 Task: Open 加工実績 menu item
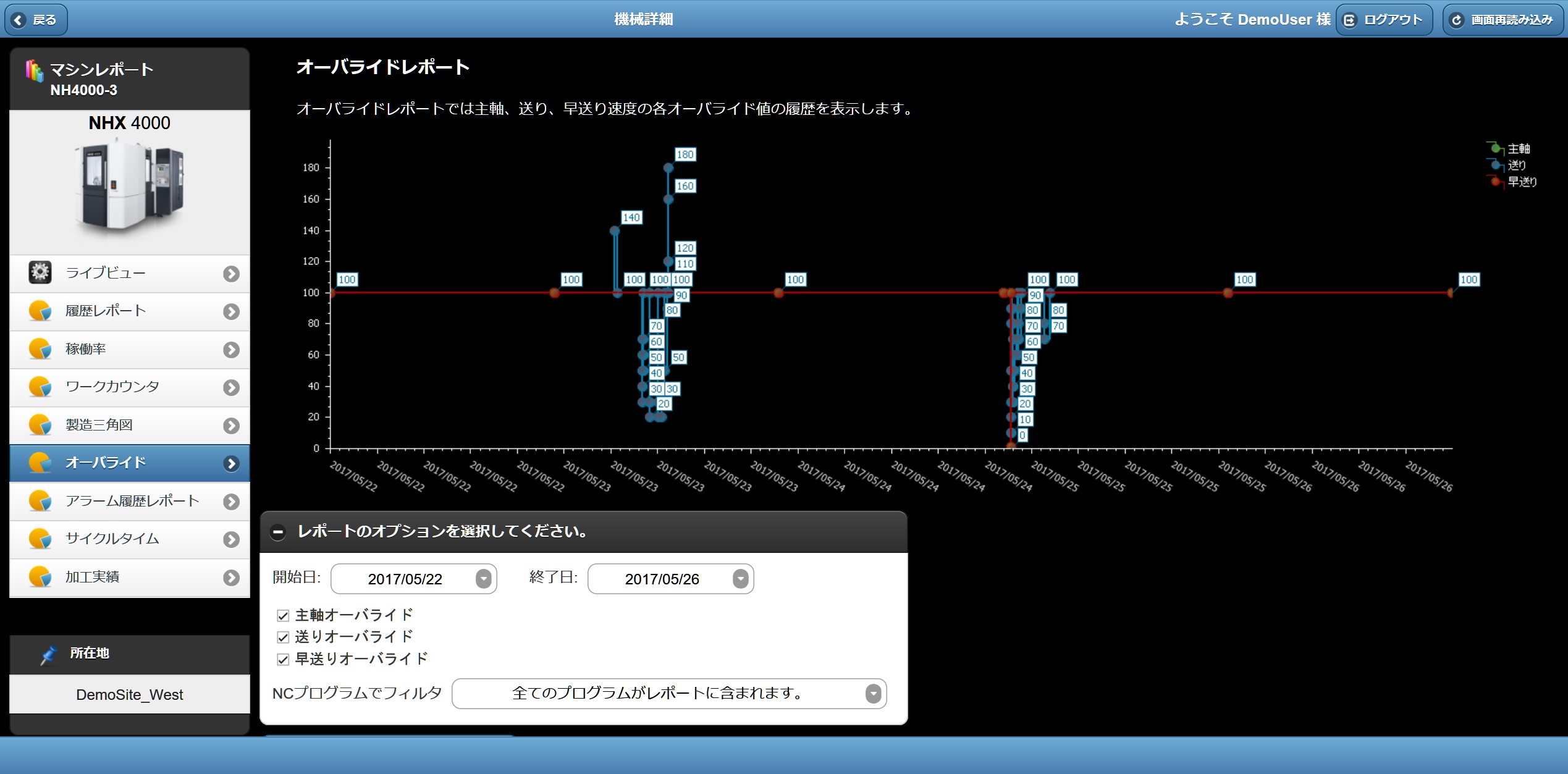tap(130, 578)
